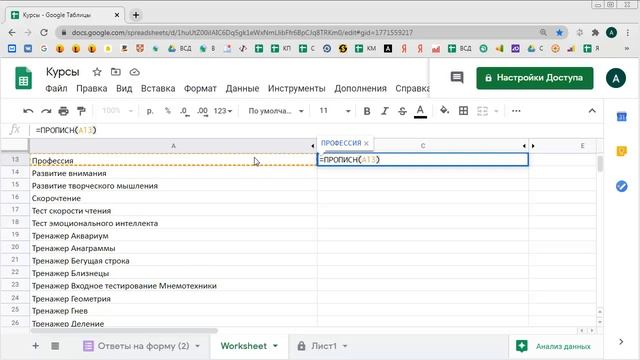
Task: Select cell Развитие внимания
Action: click(173, 173)
